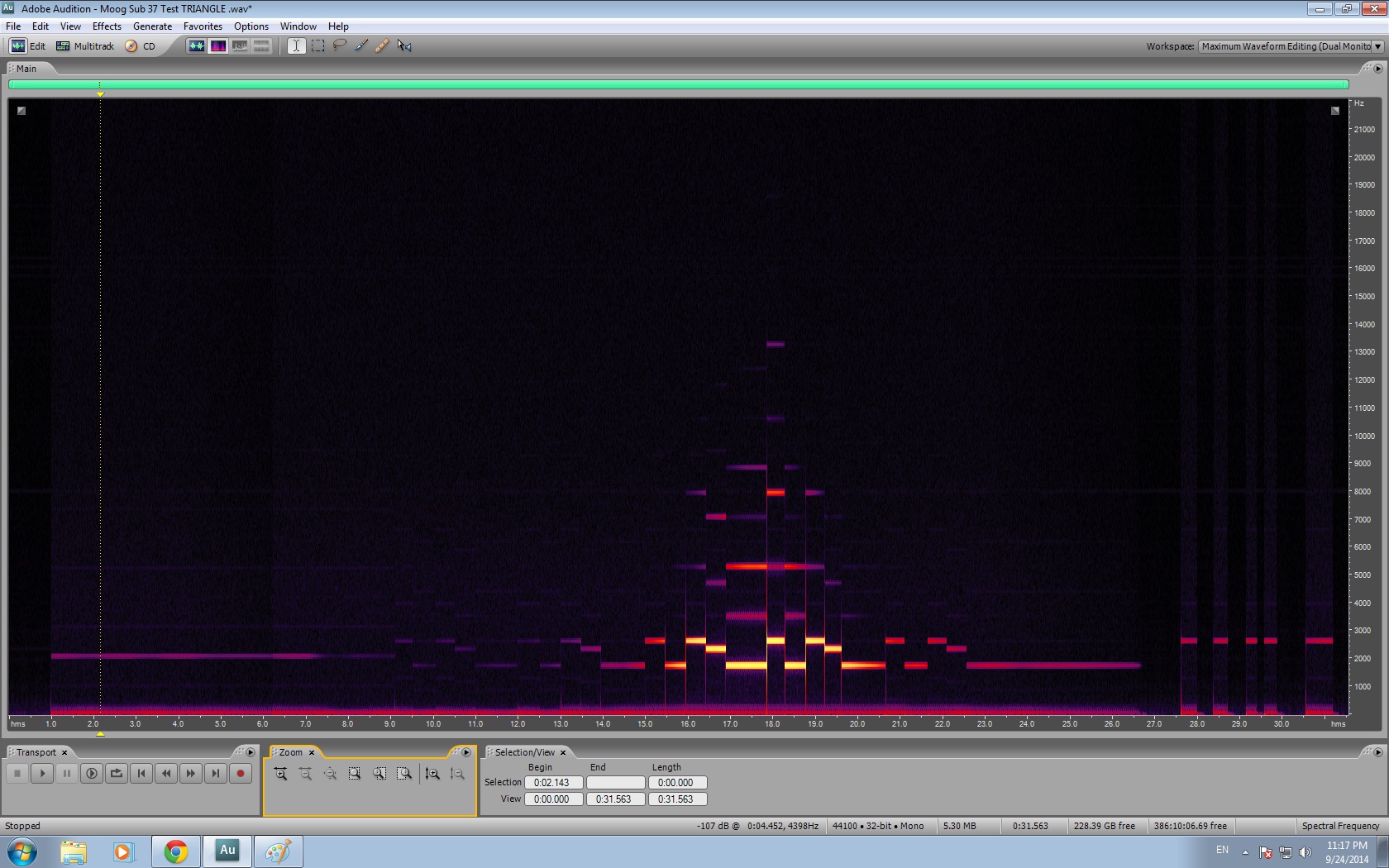The width and height of the screenshot is (1389, 868).
Task: Open the Main panel options menu
Action: [1378, 69]
